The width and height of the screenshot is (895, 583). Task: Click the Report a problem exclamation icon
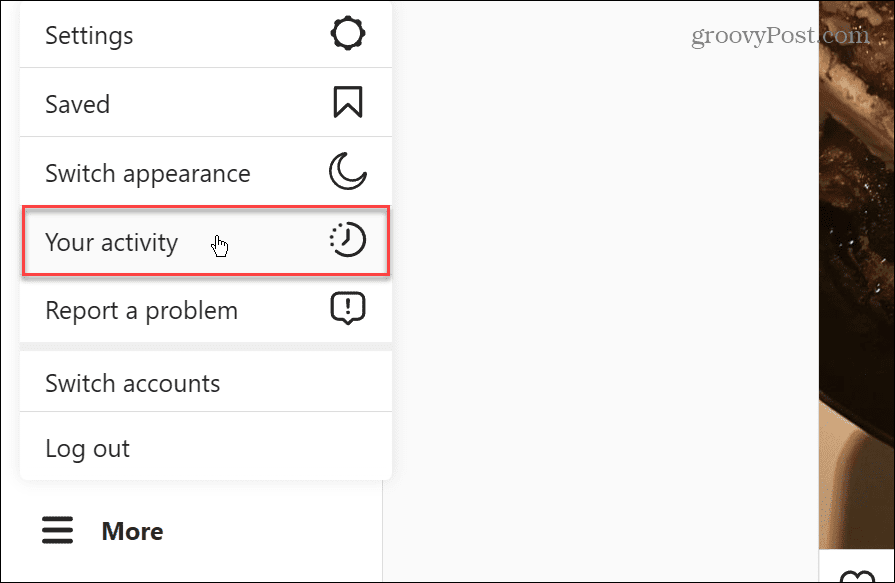[x=348, y=308]
